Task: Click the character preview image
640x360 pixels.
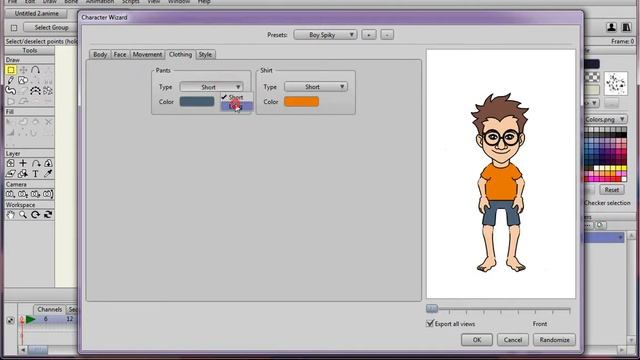Action: 501,174
